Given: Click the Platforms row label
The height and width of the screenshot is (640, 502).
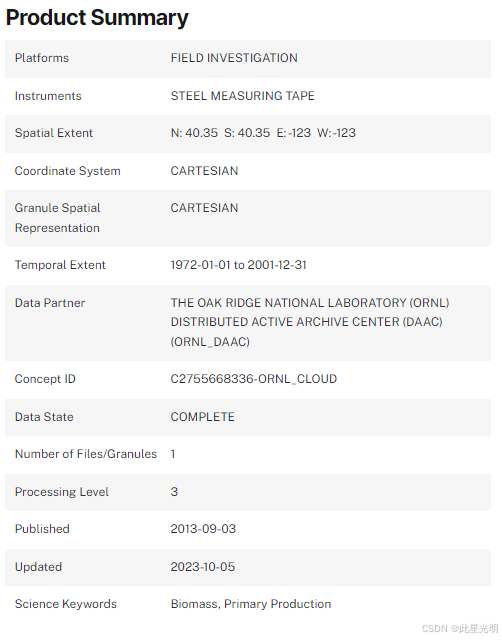Looking at the screenshot, I should point(42,58).
